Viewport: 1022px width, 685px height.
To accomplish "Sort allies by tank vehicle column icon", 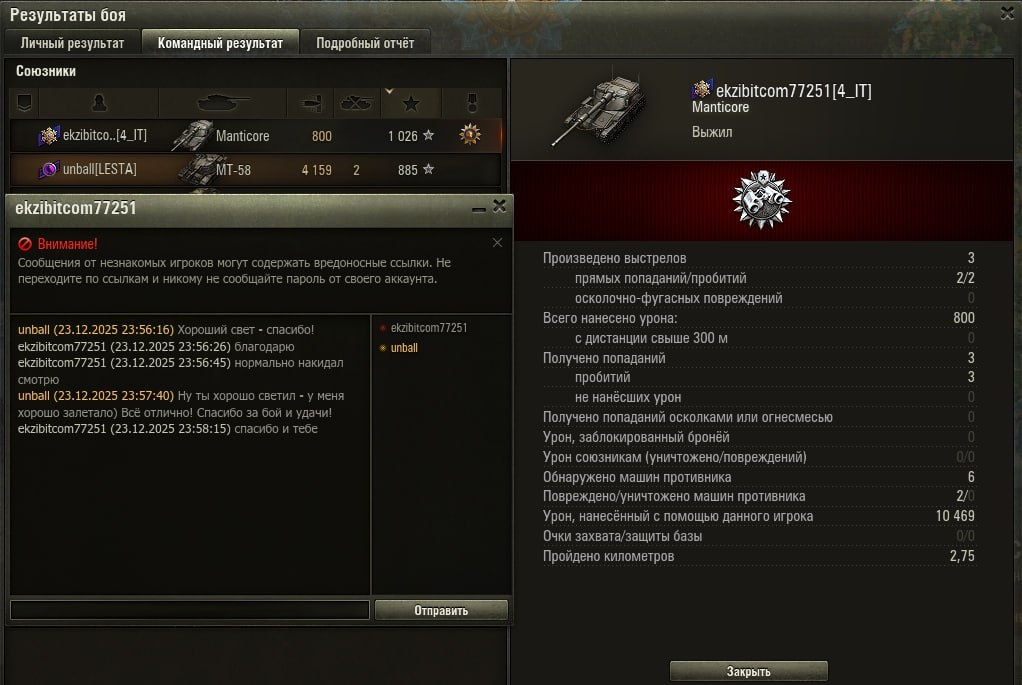I will coord(223,103).
